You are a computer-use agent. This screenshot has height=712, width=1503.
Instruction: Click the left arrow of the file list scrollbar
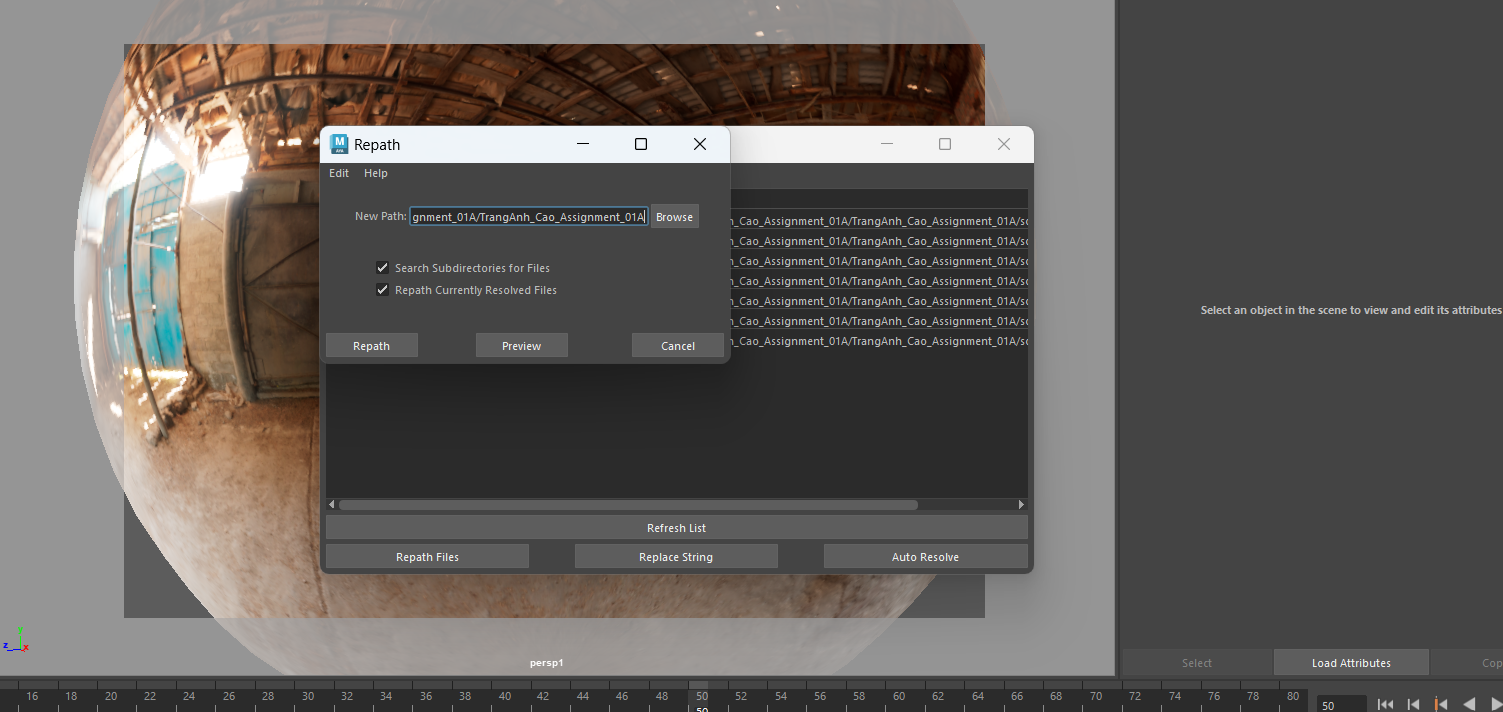[332, 505]
